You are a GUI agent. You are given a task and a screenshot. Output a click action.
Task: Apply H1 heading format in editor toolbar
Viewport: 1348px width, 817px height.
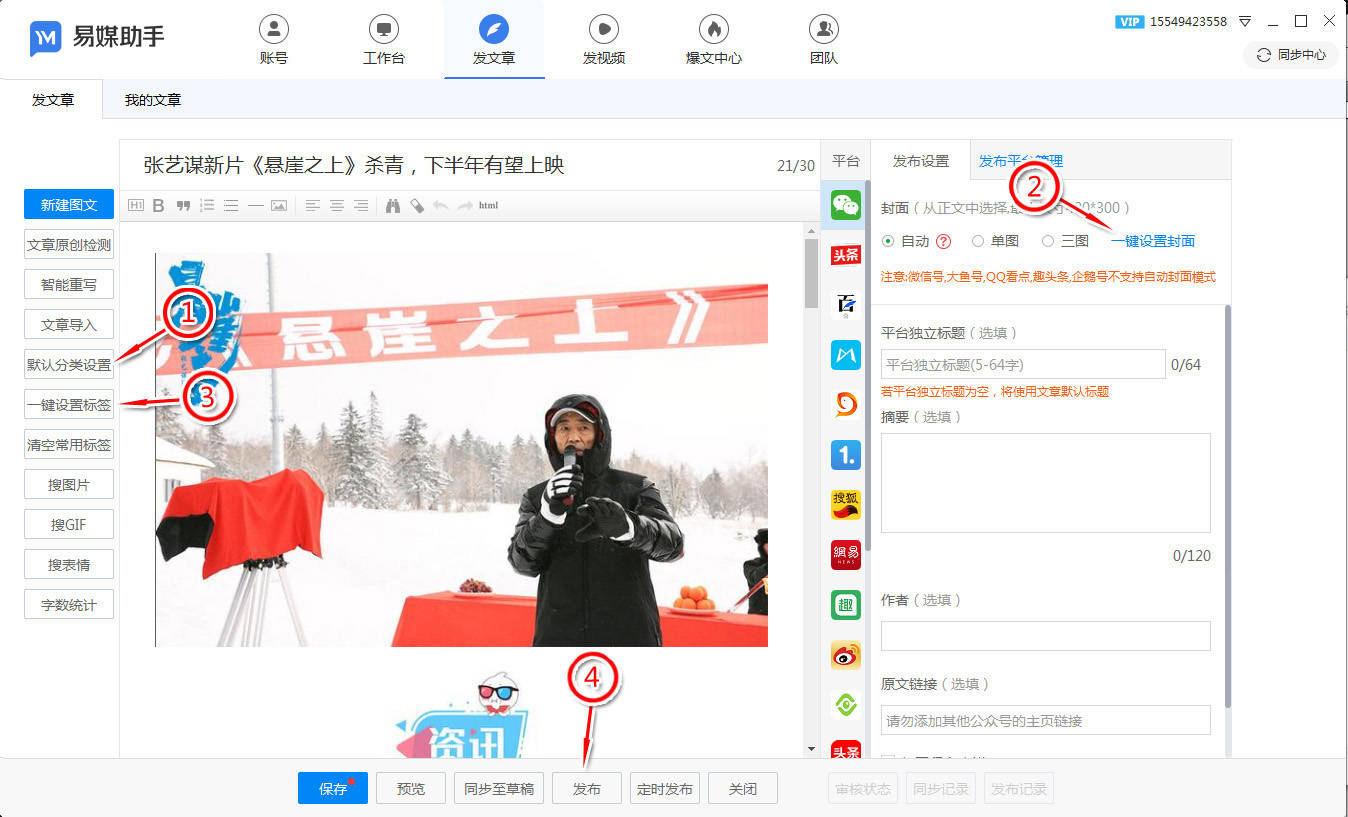(x=137, y=206)
